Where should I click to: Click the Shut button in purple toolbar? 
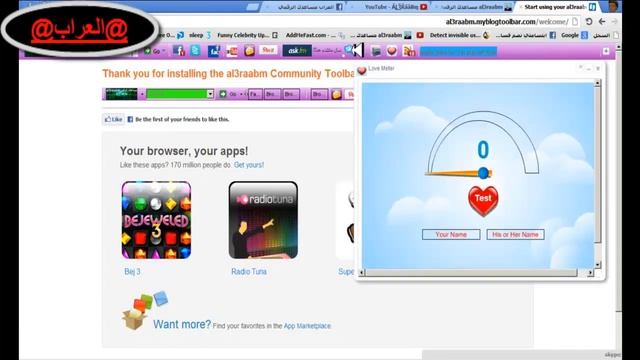[268, 50]
